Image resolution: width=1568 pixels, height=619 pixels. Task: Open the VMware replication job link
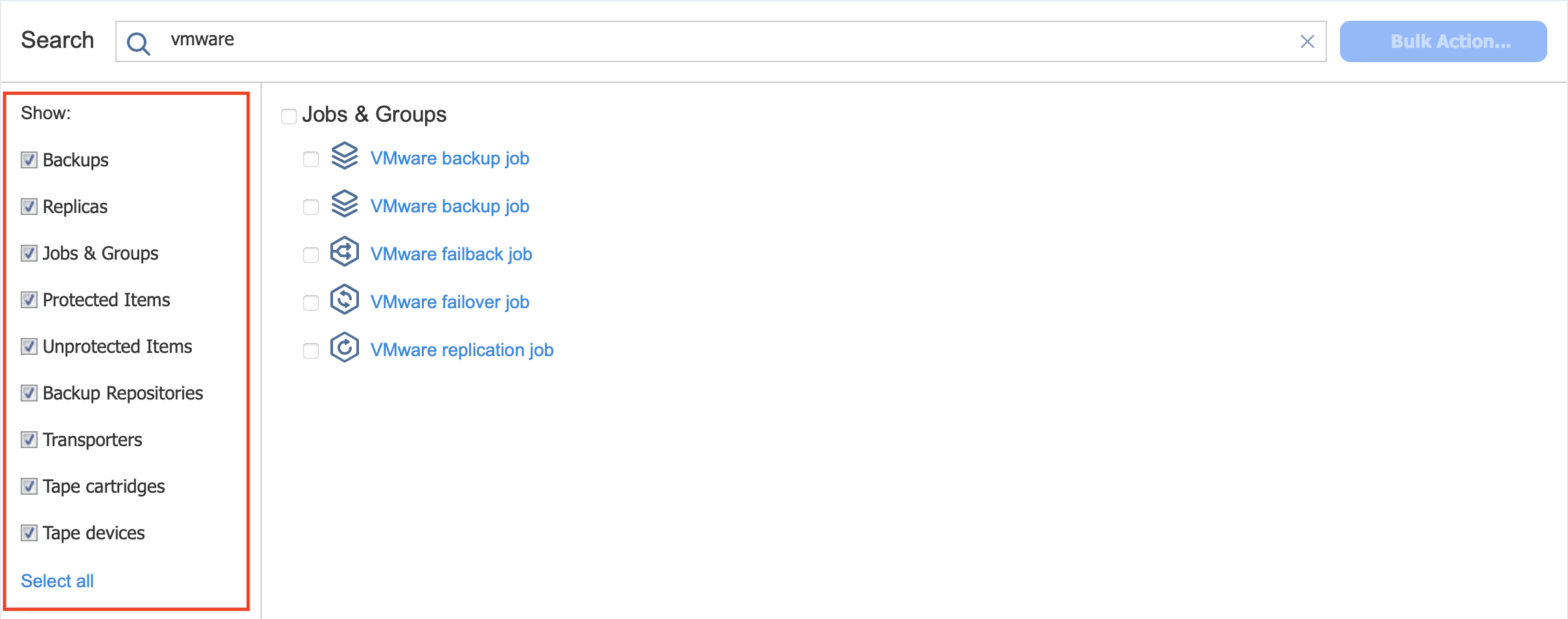coord(462,350)
